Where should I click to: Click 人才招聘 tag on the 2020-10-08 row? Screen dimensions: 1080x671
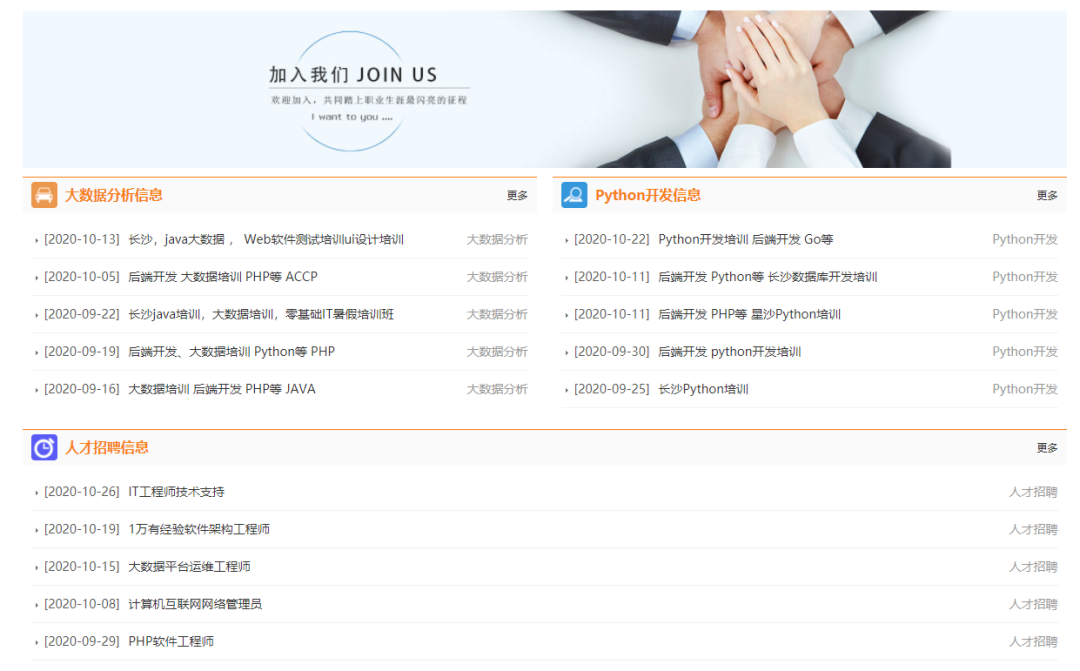coord(1033,604)
